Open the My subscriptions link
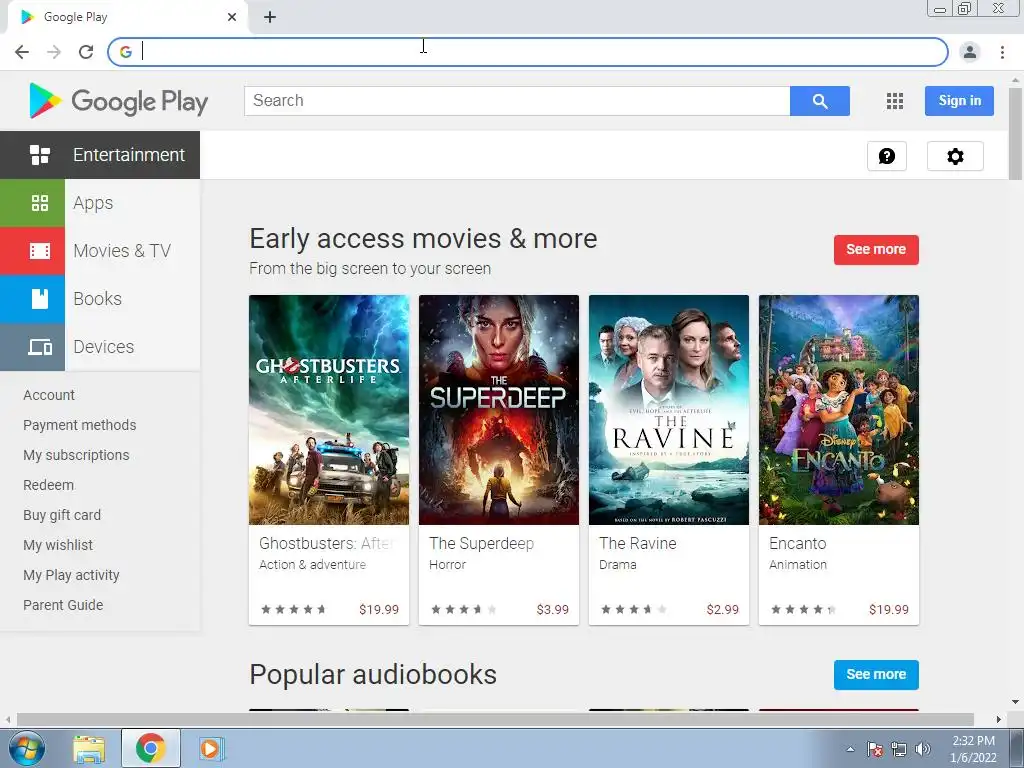This screenshot has width=1024, height=768. point(76,455)
